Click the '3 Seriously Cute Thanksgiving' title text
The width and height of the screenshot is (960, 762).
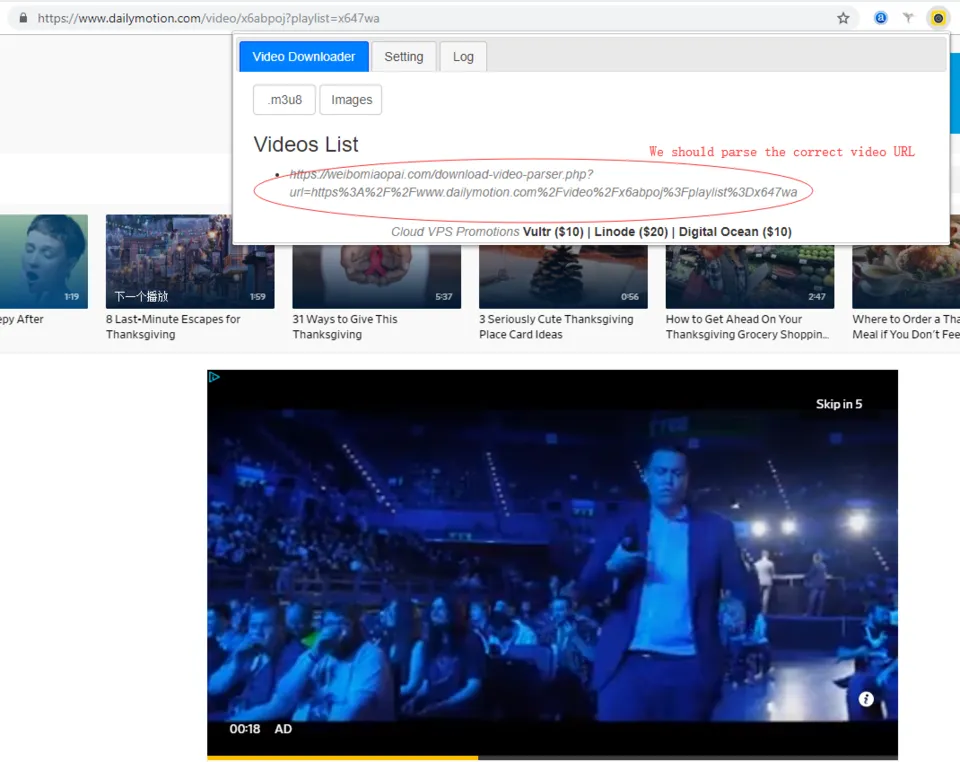point(556,319)
